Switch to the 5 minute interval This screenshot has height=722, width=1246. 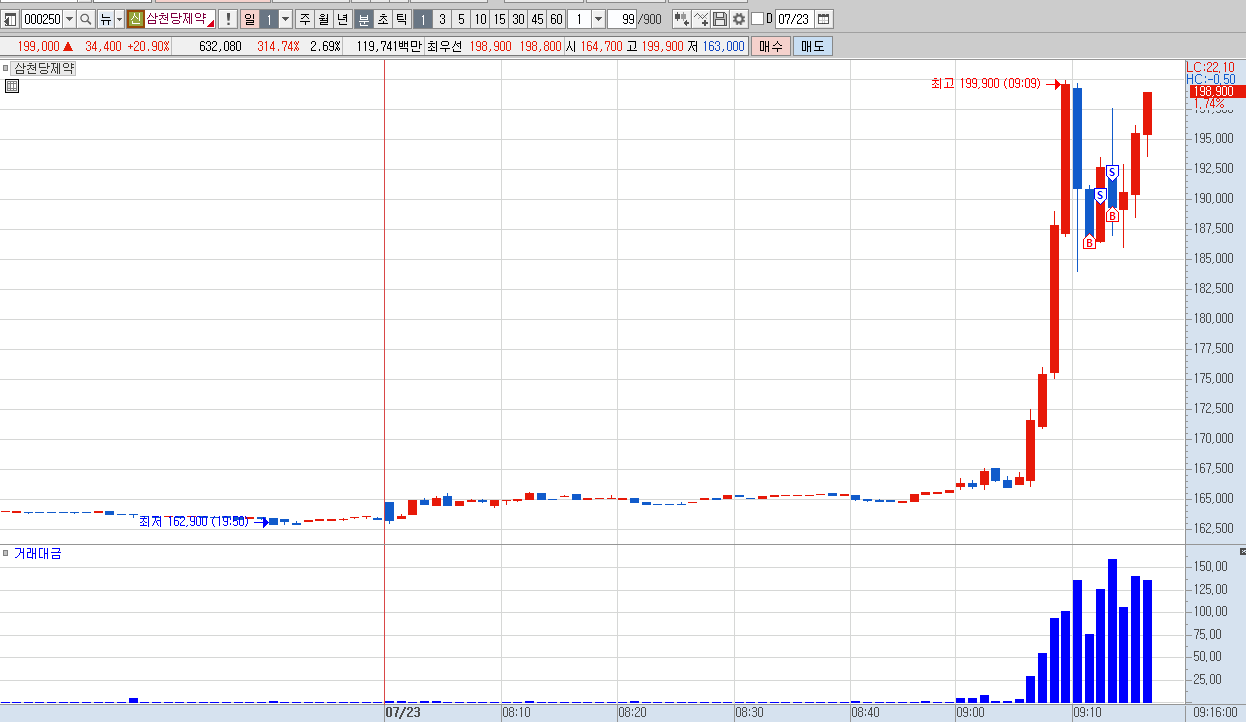(461, 19)
